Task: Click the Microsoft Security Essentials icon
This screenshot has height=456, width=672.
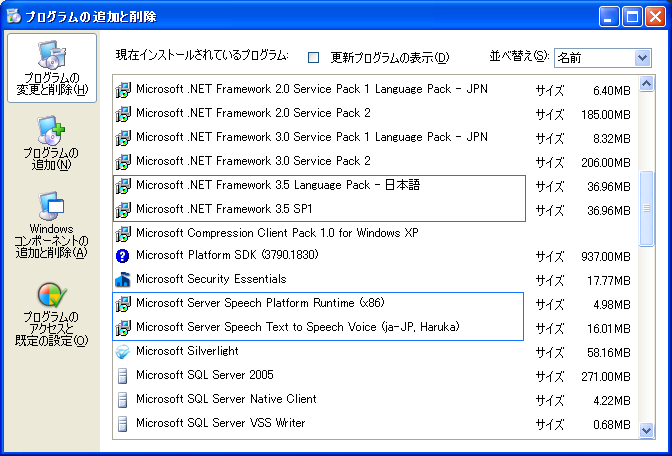Action: pyautogui.click(x=123, y=280)
